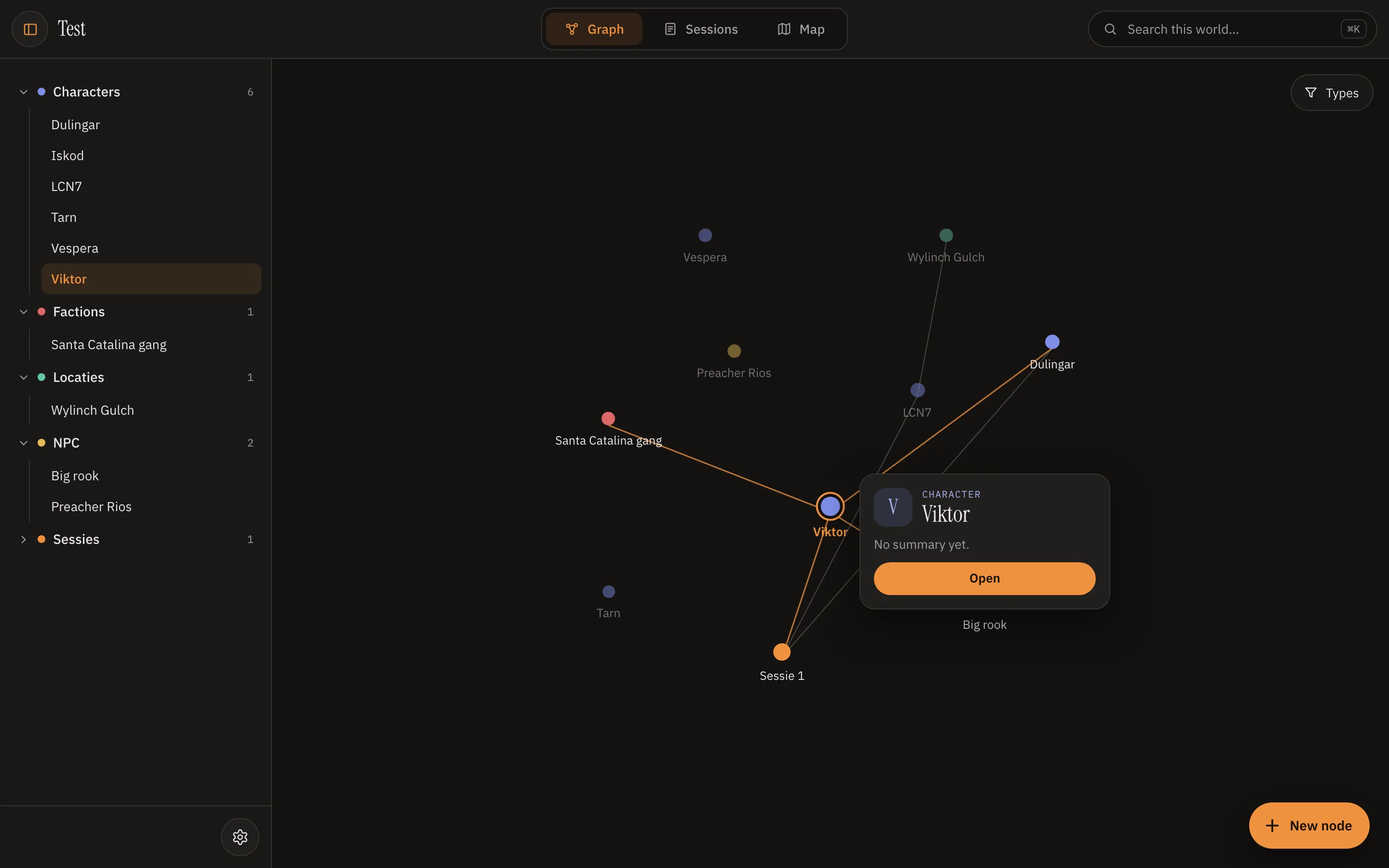Select Santa Catalina gang in sidebar
1389x868 pixels.
(151, 344)
